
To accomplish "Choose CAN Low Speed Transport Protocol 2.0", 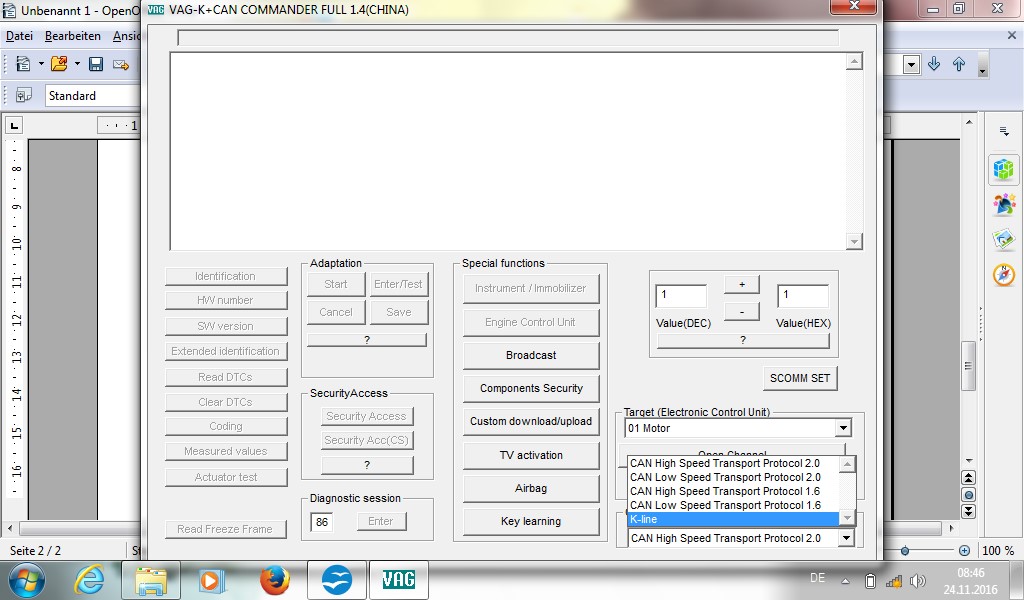I will (733, 477).
